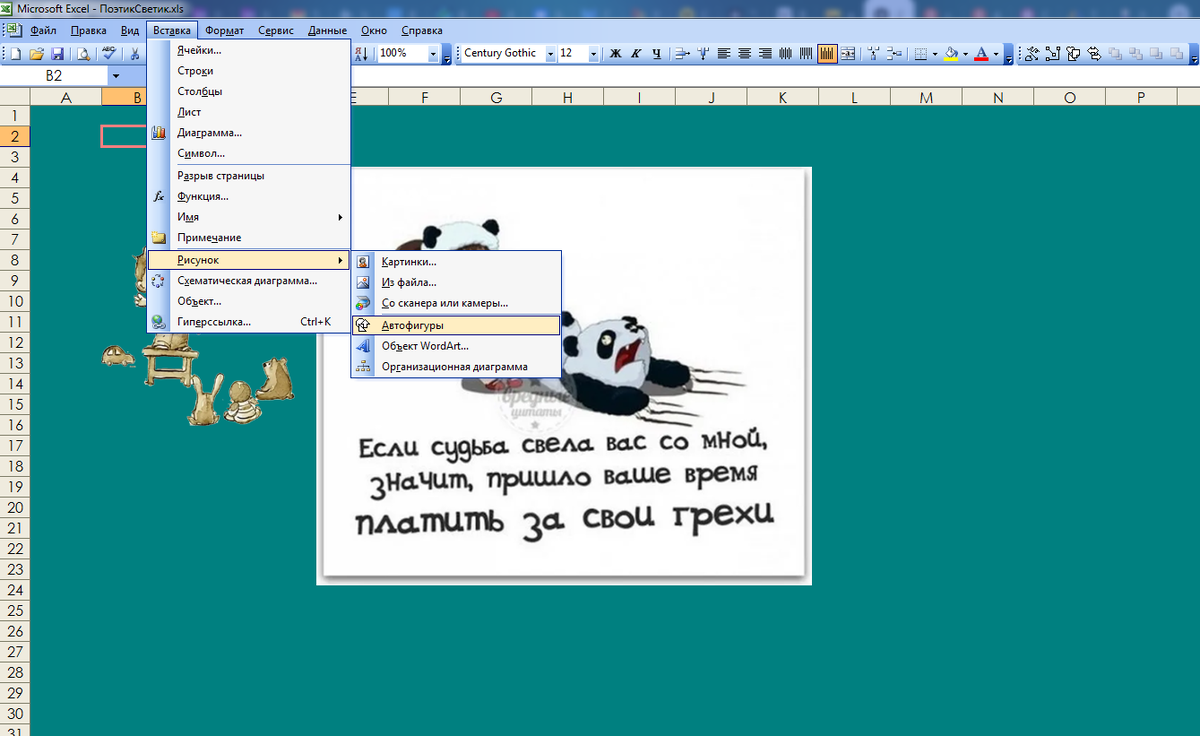The image size is (1200, 736).
Task: Select Картинки... clip art entry
Action: click(456, 261)
